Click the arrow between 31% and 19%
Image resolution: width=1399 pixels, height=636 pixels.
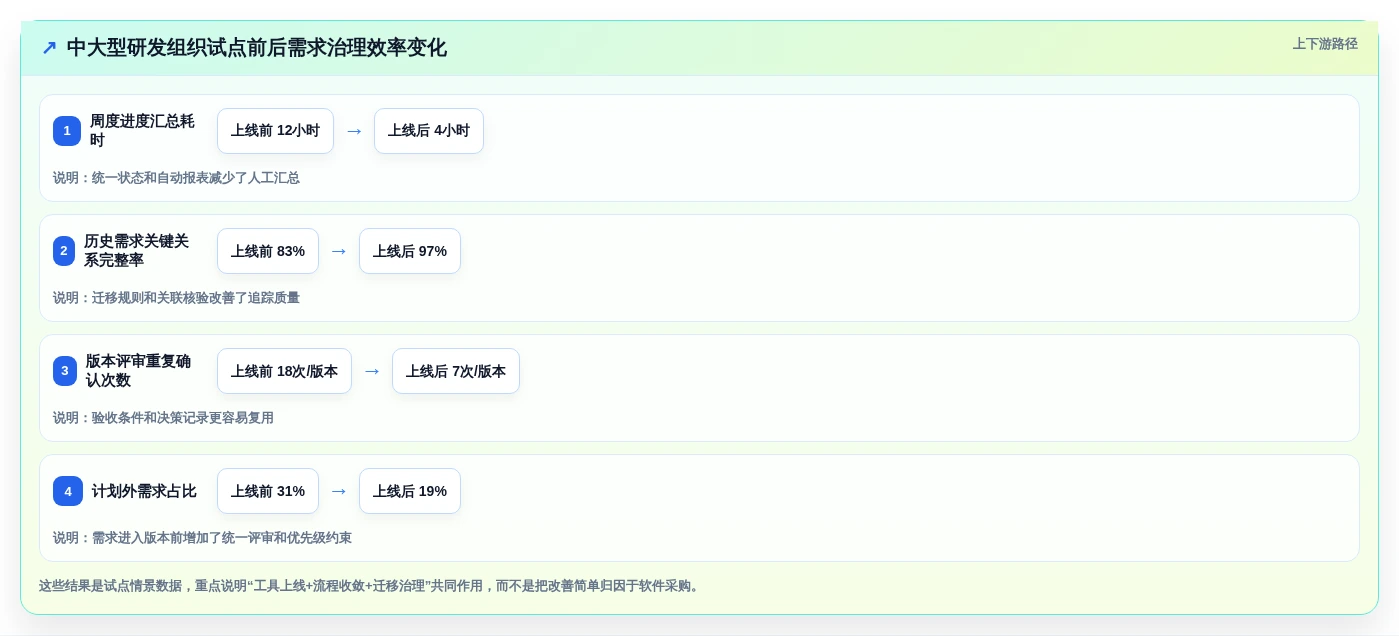coord(339,491)
